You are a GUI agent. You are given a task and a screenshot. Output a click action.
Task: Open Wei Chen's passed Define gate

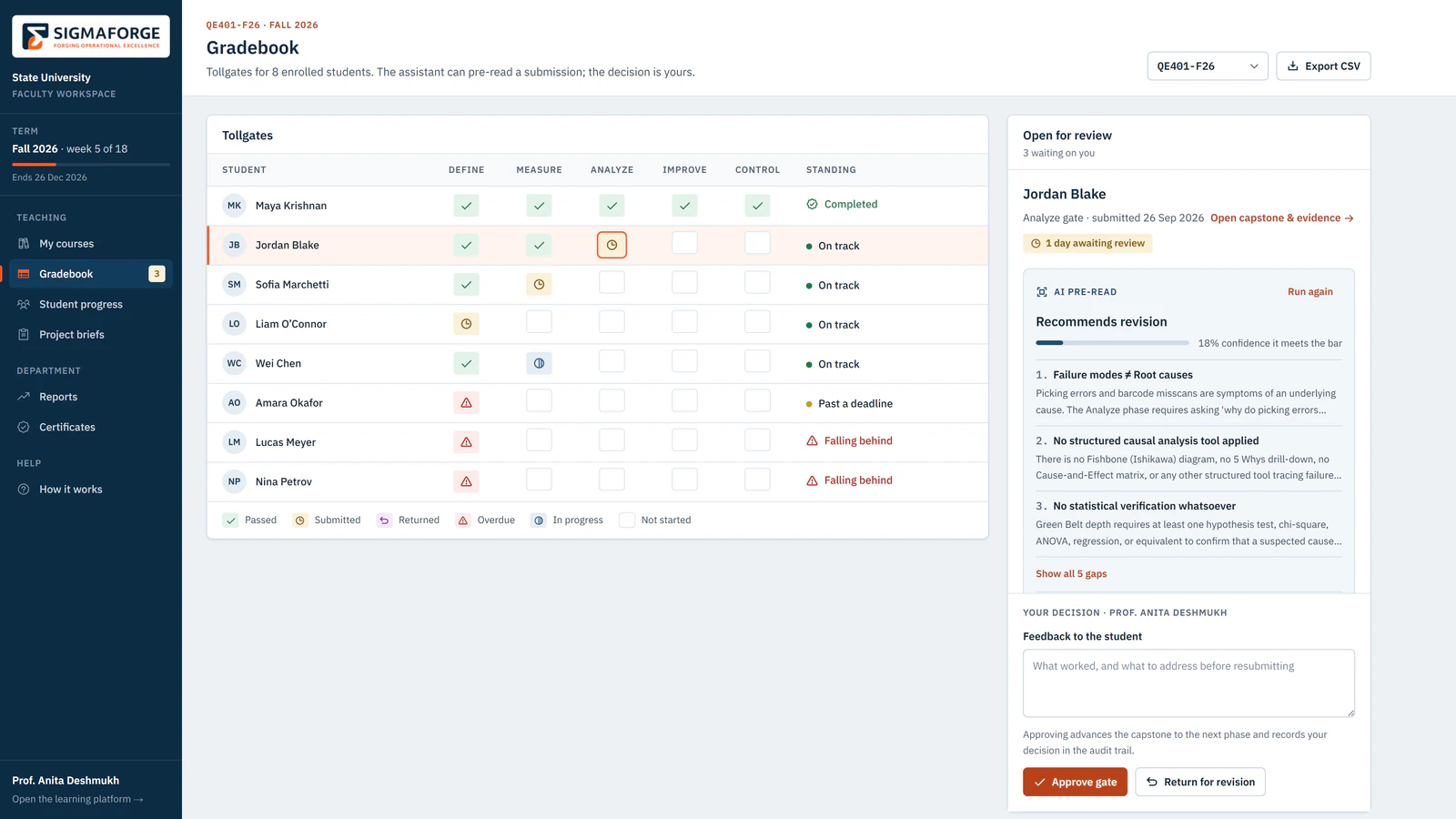pyautogui.click(x=466, y=363)
